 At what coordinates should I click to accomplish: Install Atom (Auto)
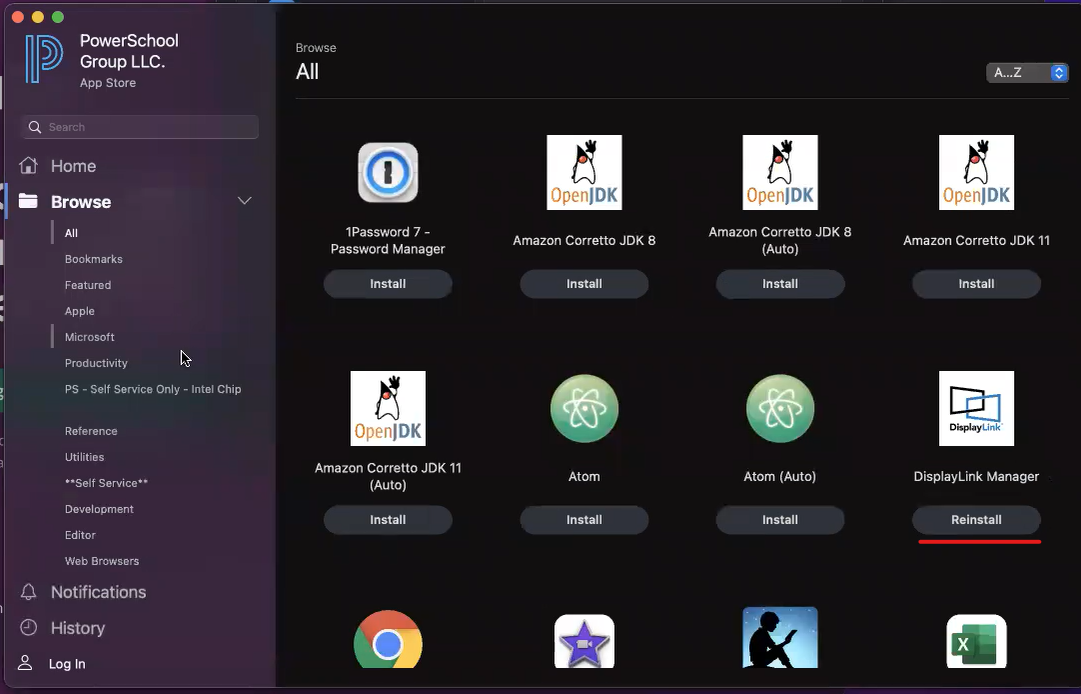click(x=780, y=520)
